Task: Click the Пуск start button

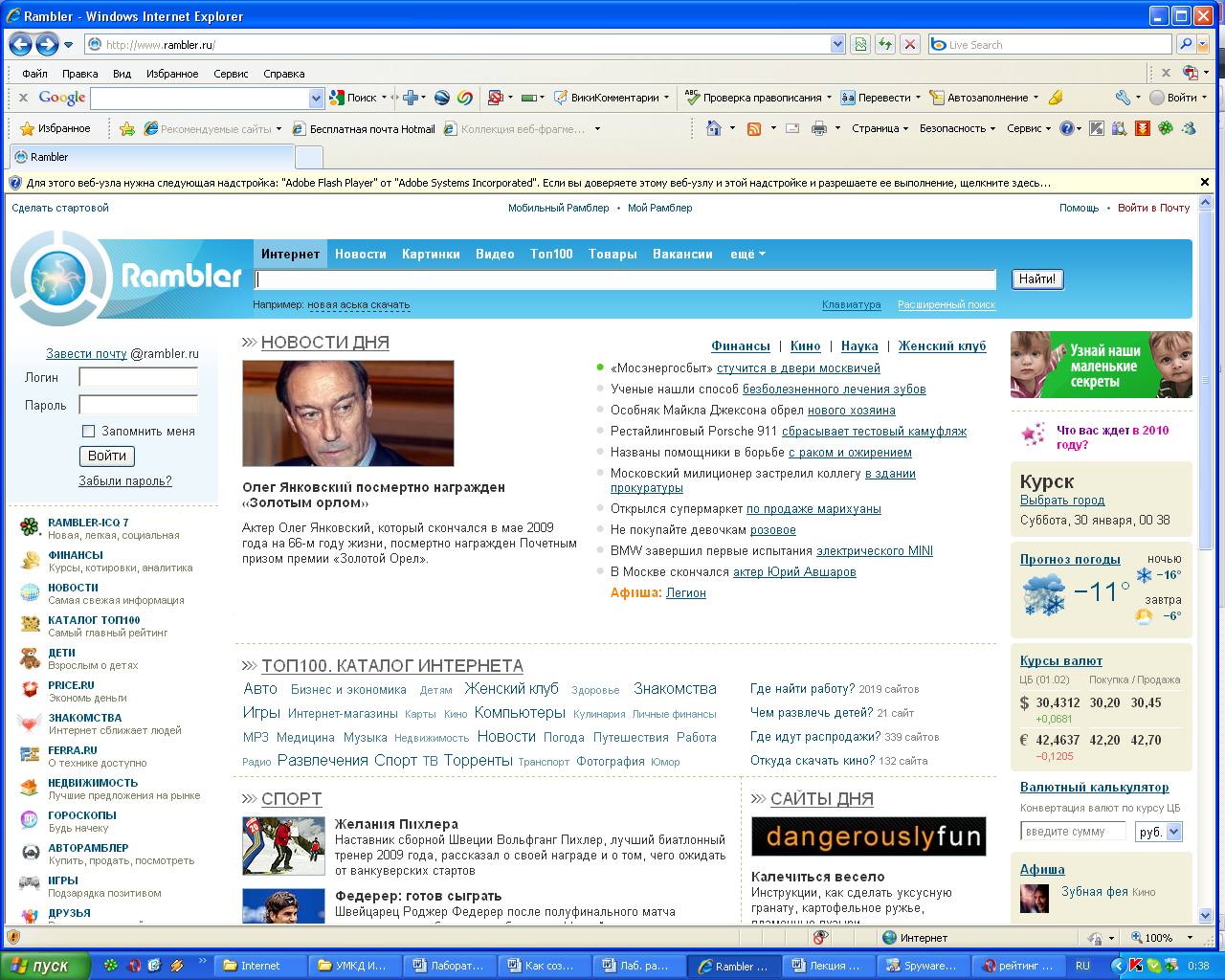Action: pyautogui.click(x=45, y=966)
